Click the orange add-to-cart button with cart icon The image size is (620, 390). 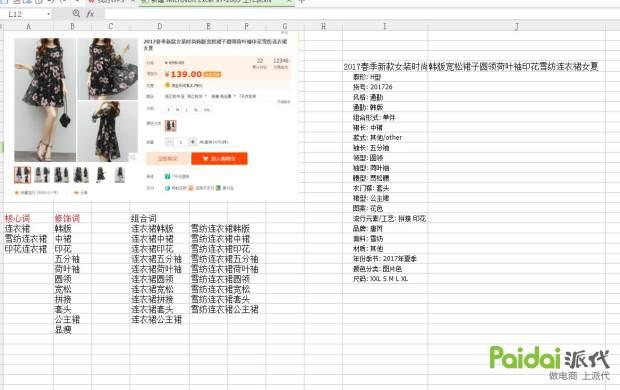[219, 159]
